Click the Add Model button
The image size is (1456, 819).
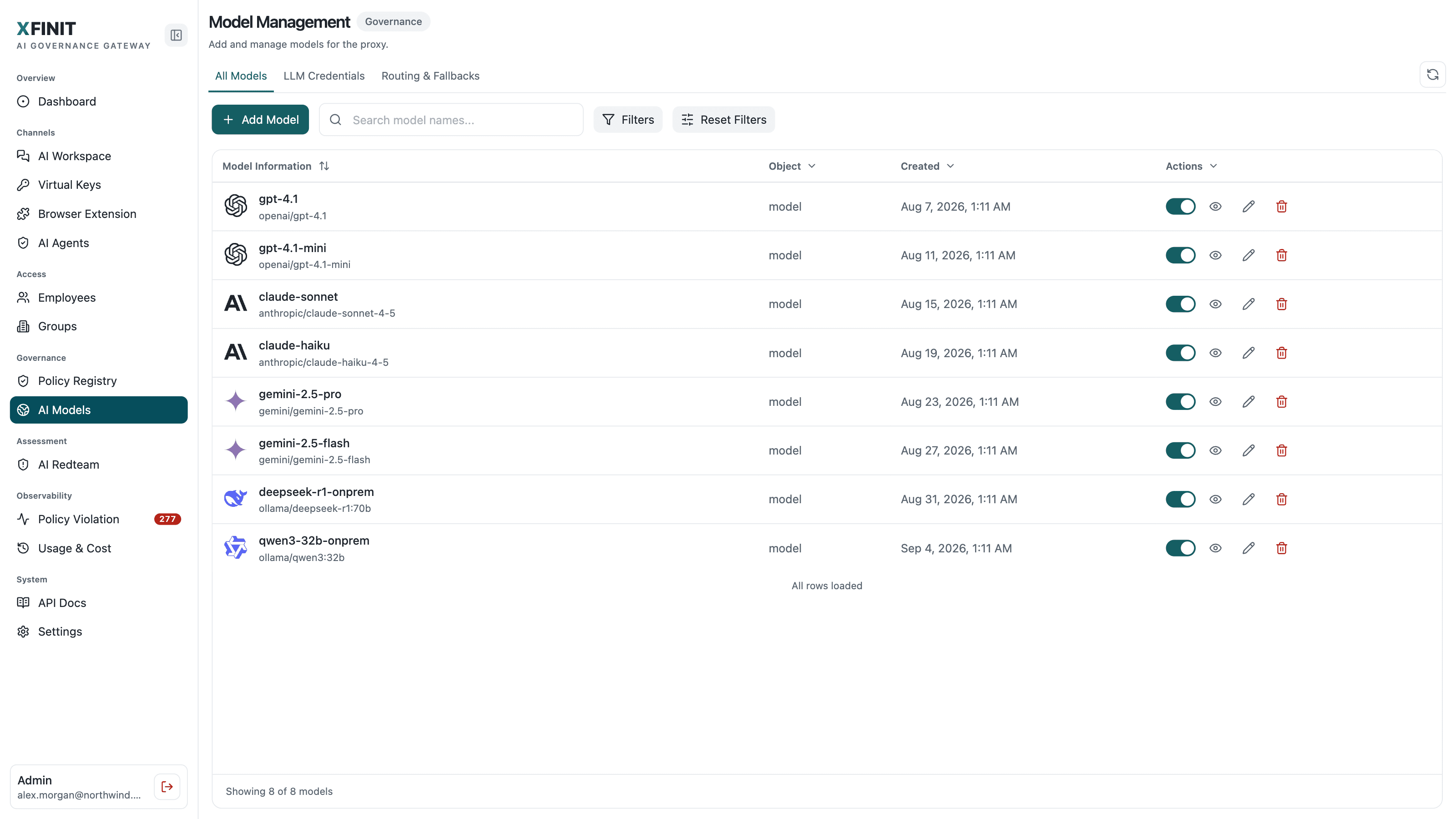click(260, 120)
